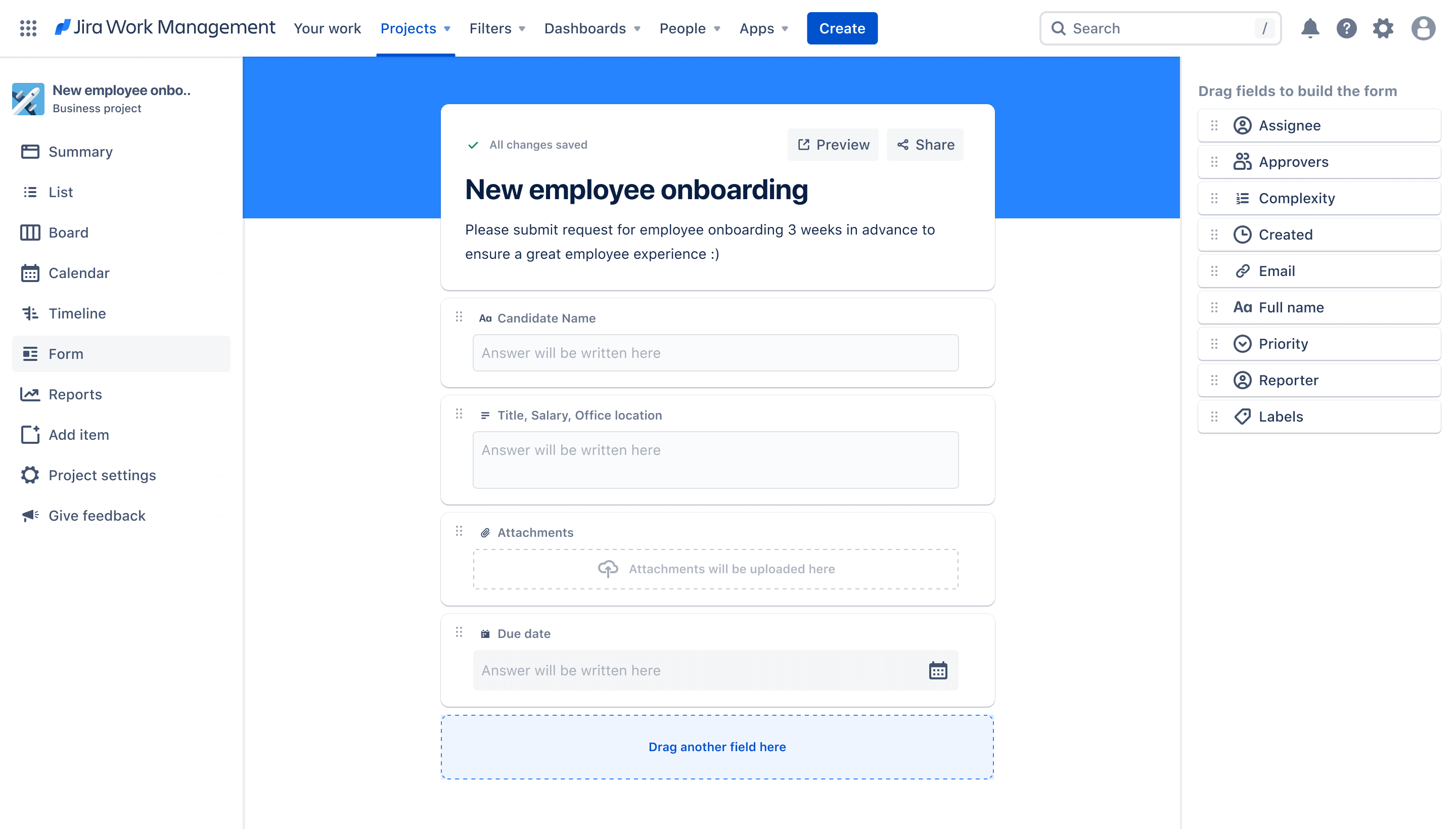This screenshot has width=1456, height=829.
Task: Click the Attachments upload icon
Action: pos(608,568)
